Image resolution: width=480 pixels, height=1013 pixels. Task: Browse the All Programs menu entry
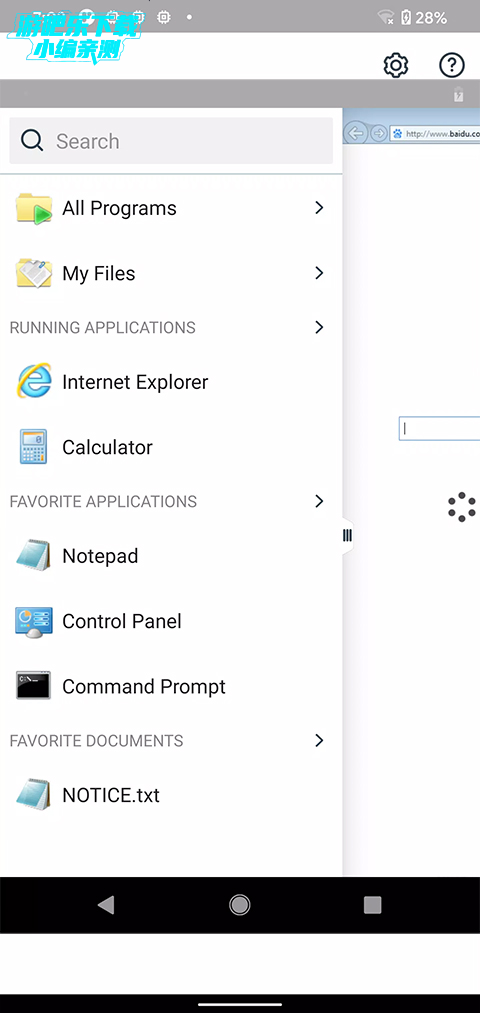pyautogui.click(x=171, y=208)
